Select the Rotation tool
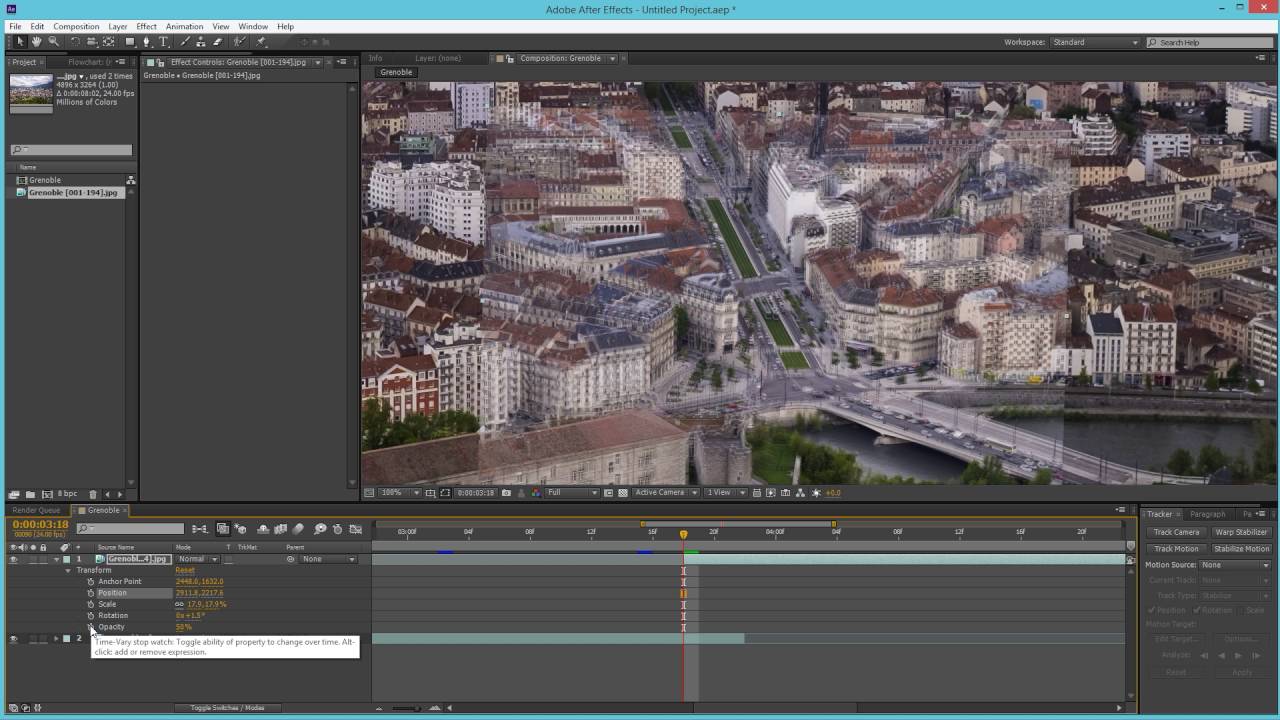This screenshot has height=720, width=1280. click(75, 42)
